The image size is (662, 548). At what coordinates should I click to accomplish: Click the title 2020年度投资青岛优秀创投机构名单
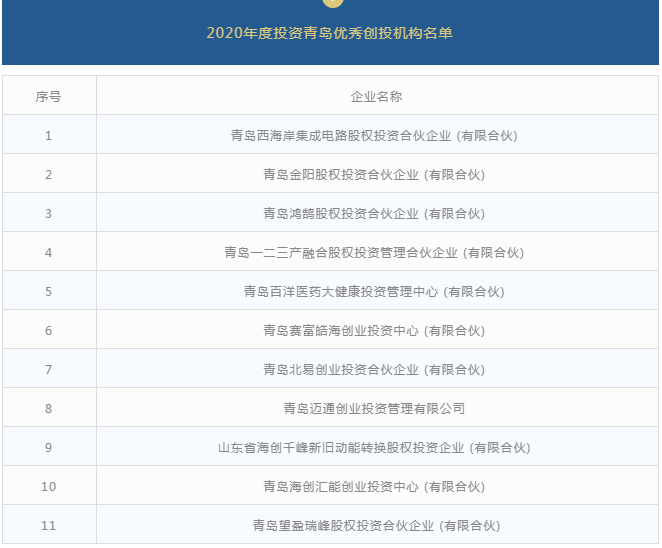coord(329,33)
